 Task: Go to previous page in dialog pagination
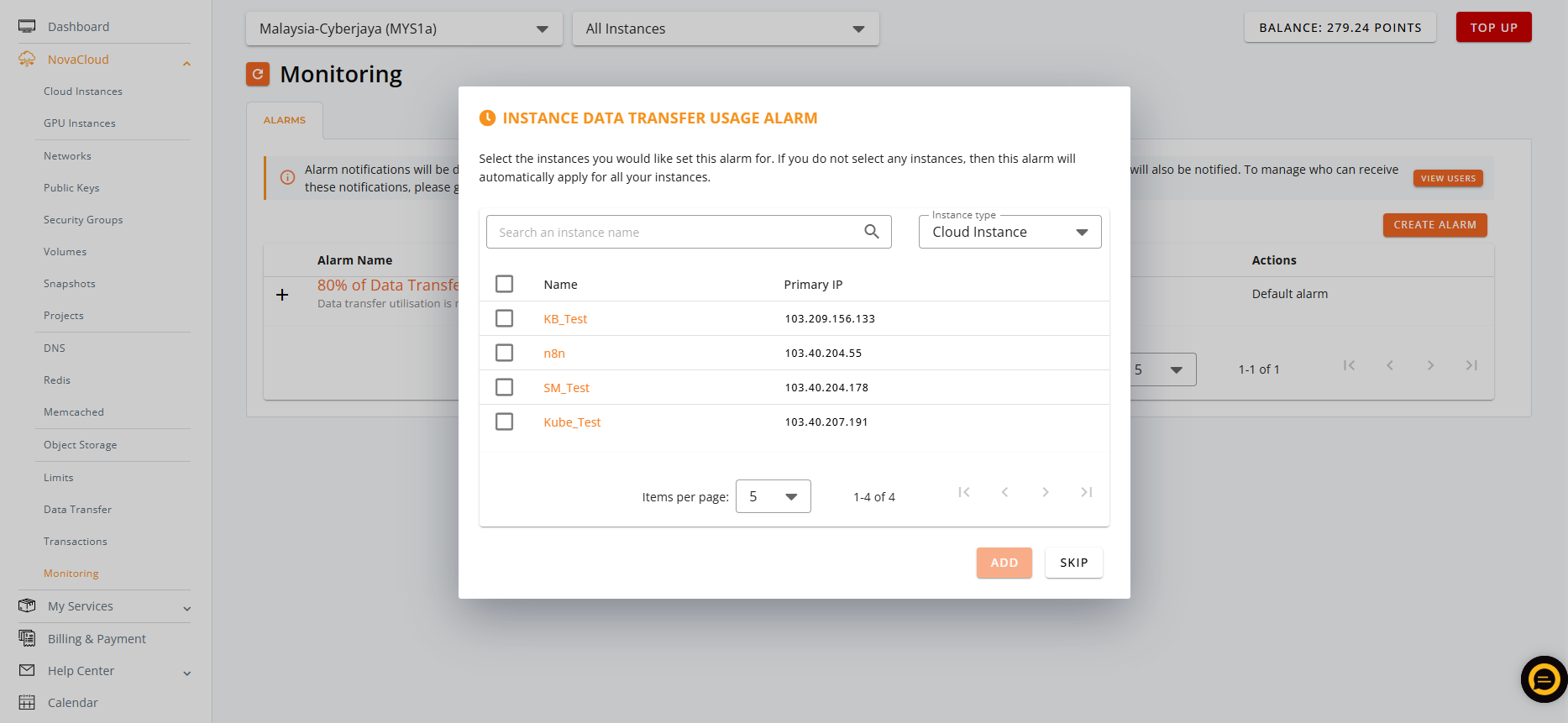(1004, 492)
